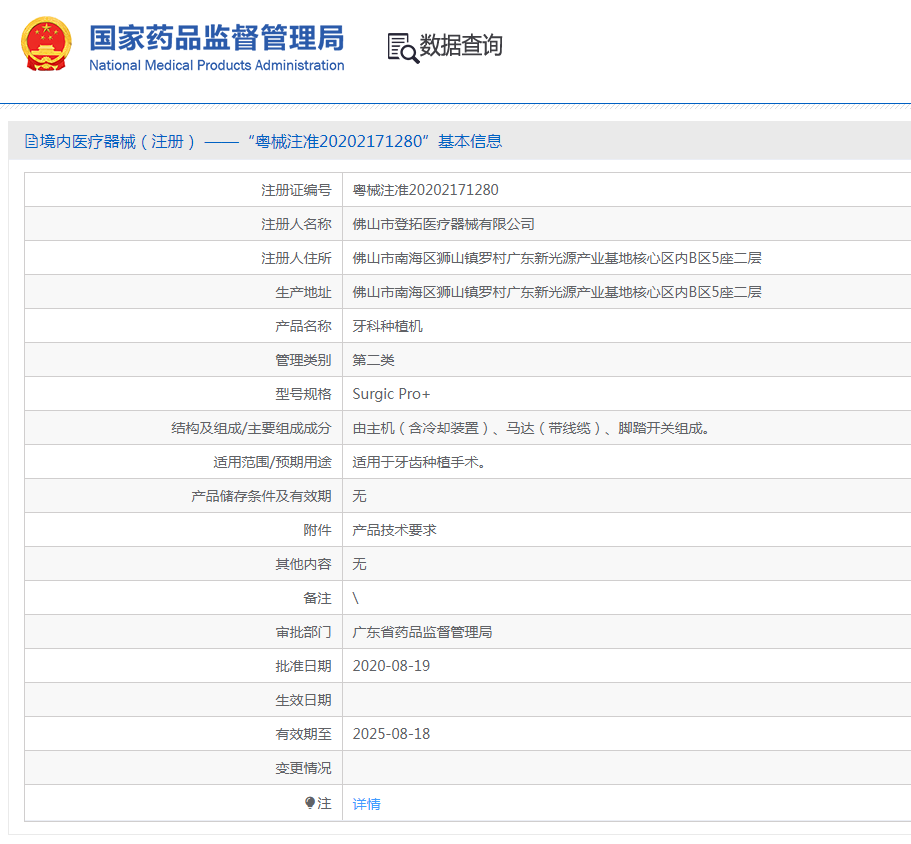Viewport: 911px width, 844px height.
Task: Click the 有效期至 label
Action: (303, 734)
